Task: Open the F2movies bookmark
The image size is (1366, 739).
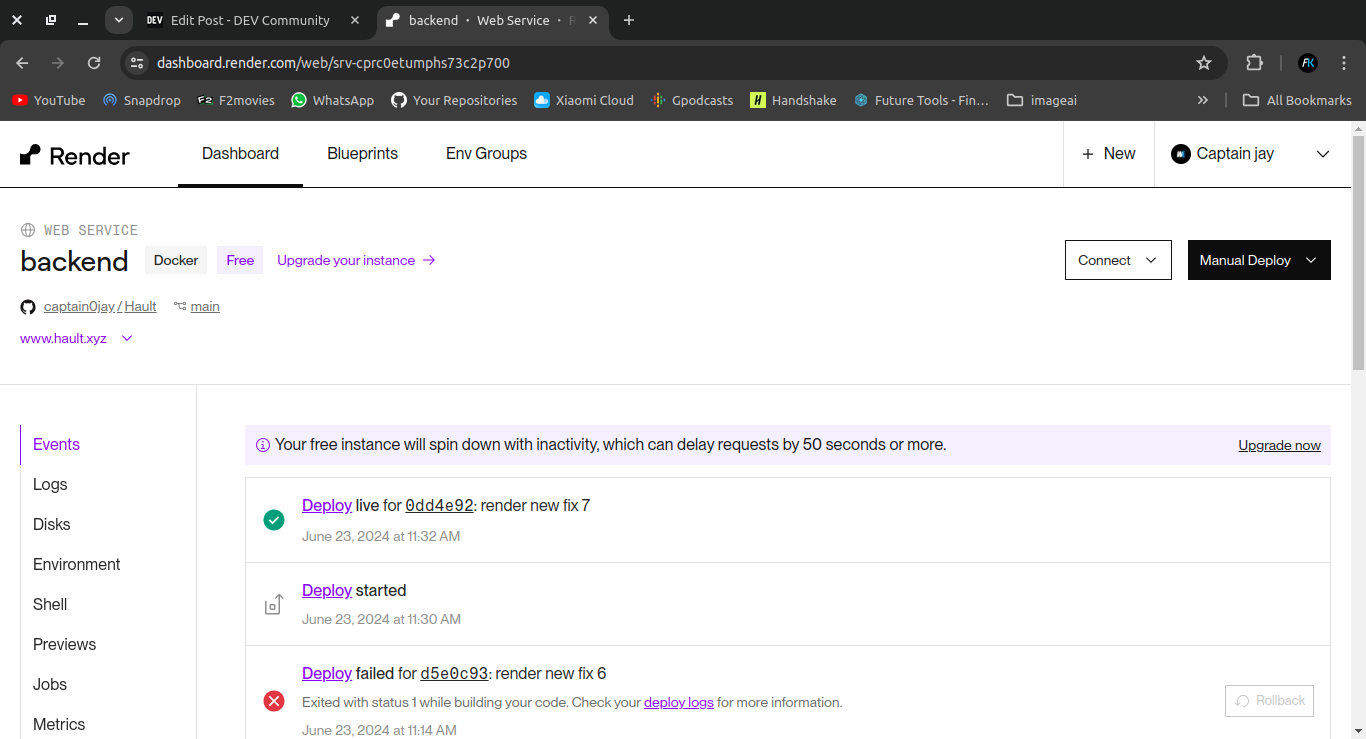Action: coord(236,100)
